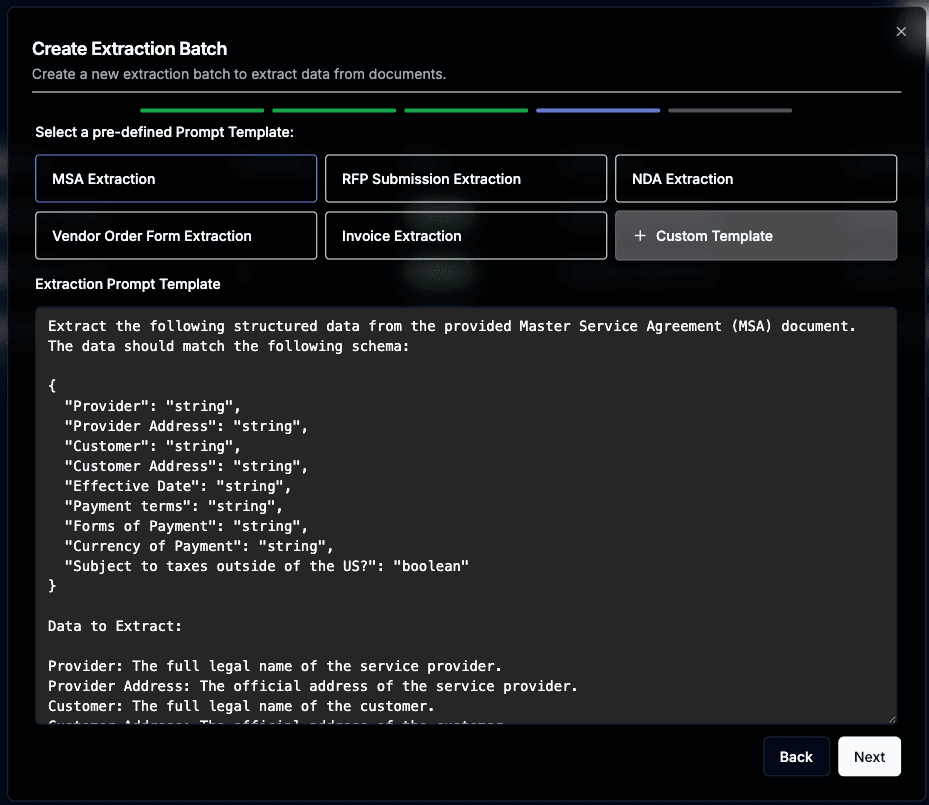
Task: Click the Extraction Prompt Template label
Action: (x=128, y=284)
